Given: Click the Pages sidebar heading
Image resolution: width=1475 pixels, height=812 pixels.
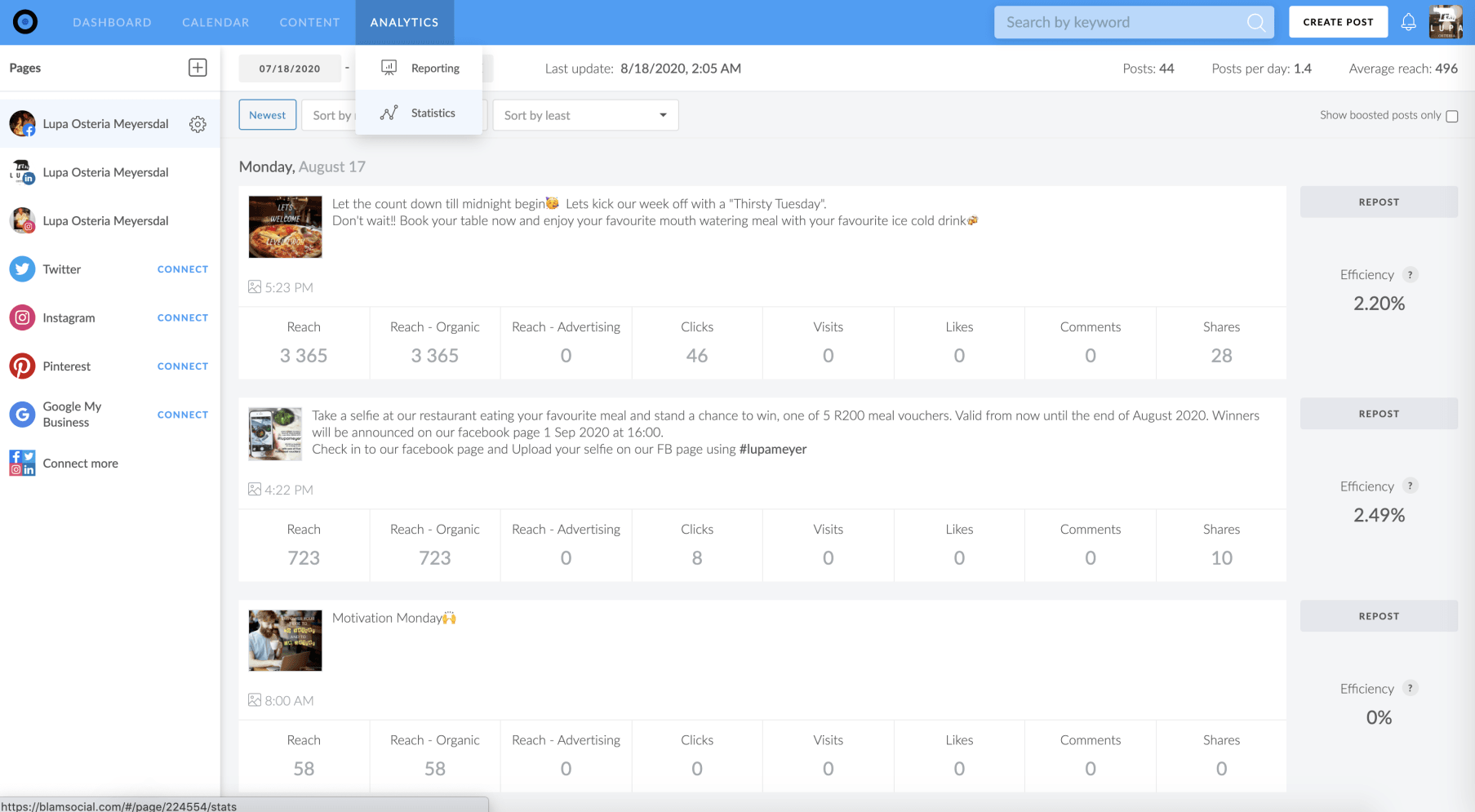Looking at the screenshot, I should coord(25,68).
